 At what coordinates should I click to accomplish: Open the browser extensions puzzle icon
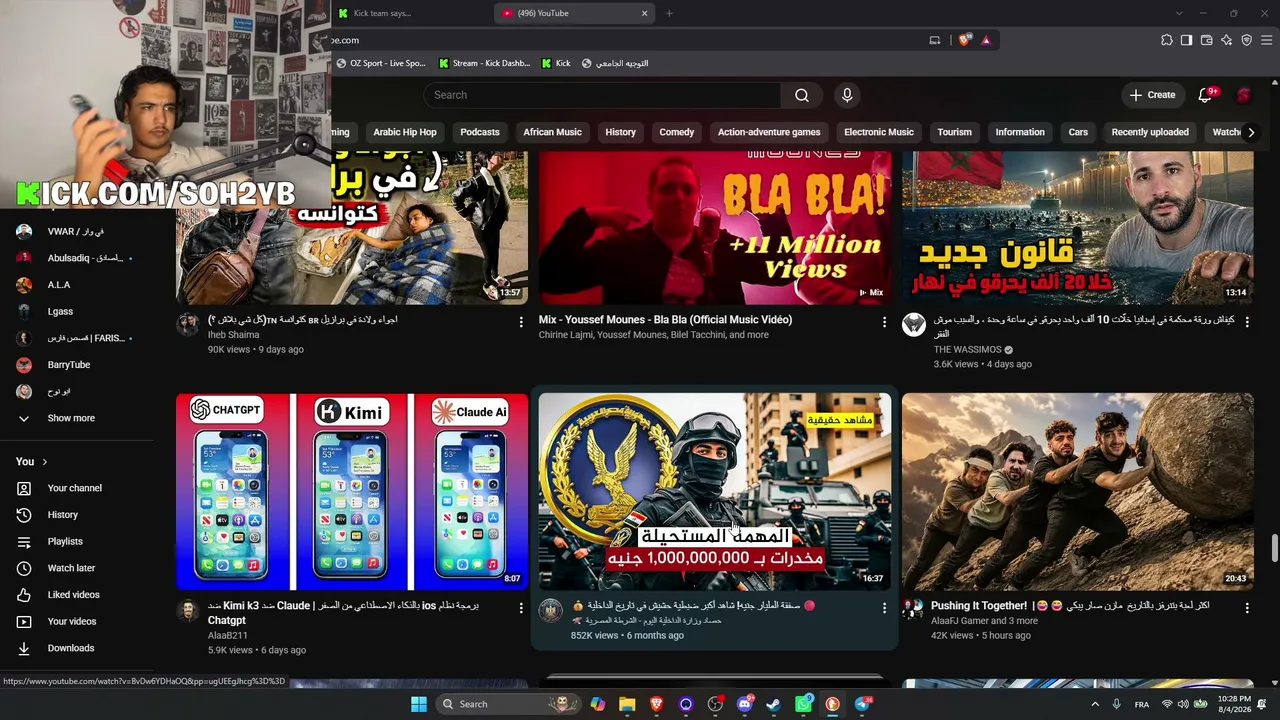(x=1166, y=40)
